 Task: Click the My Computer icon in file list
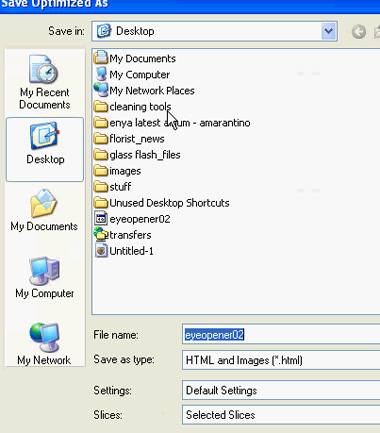click(x=101, y=74)
